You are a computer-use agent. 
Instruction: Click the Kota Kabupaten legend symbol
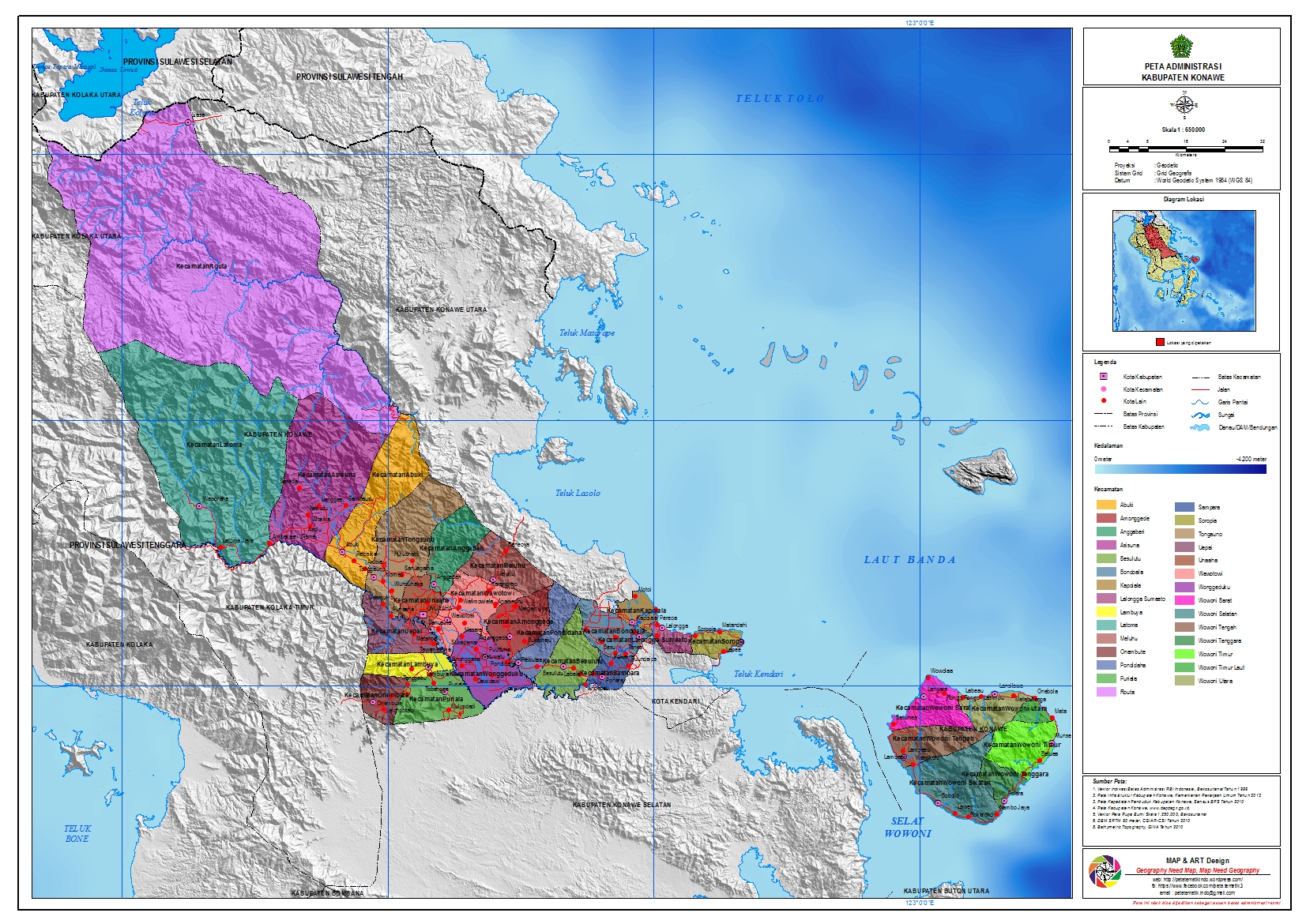click(1104, 377)
